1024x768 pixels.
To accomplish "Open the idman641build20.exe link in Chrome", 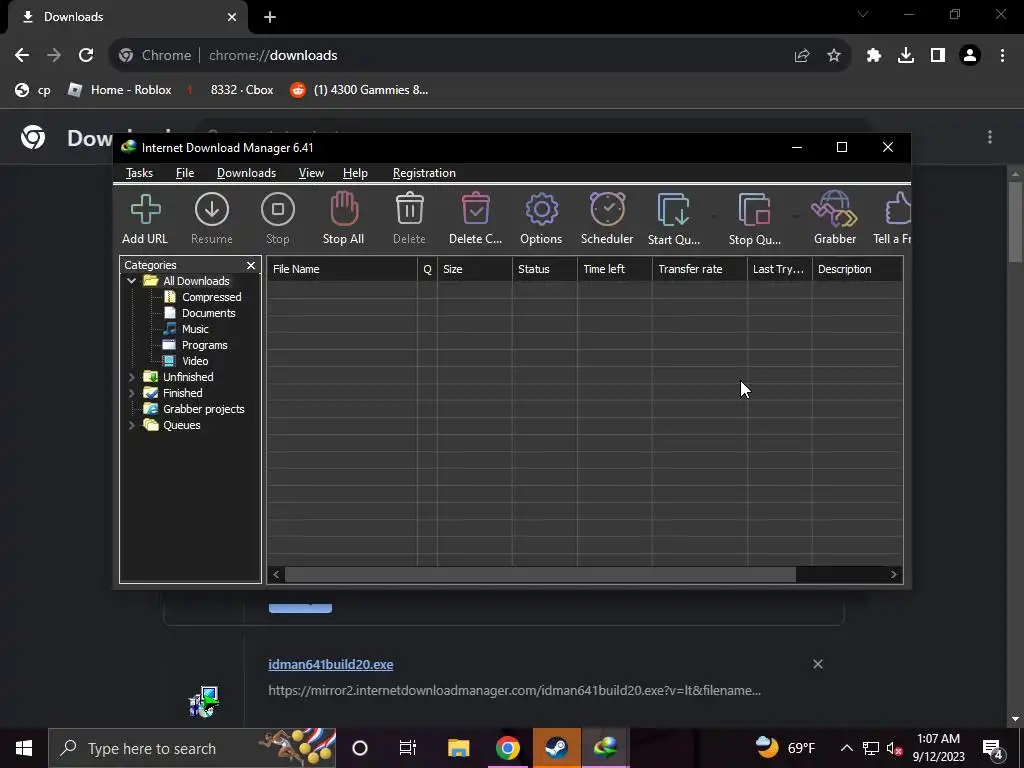I will click(330, 665).
